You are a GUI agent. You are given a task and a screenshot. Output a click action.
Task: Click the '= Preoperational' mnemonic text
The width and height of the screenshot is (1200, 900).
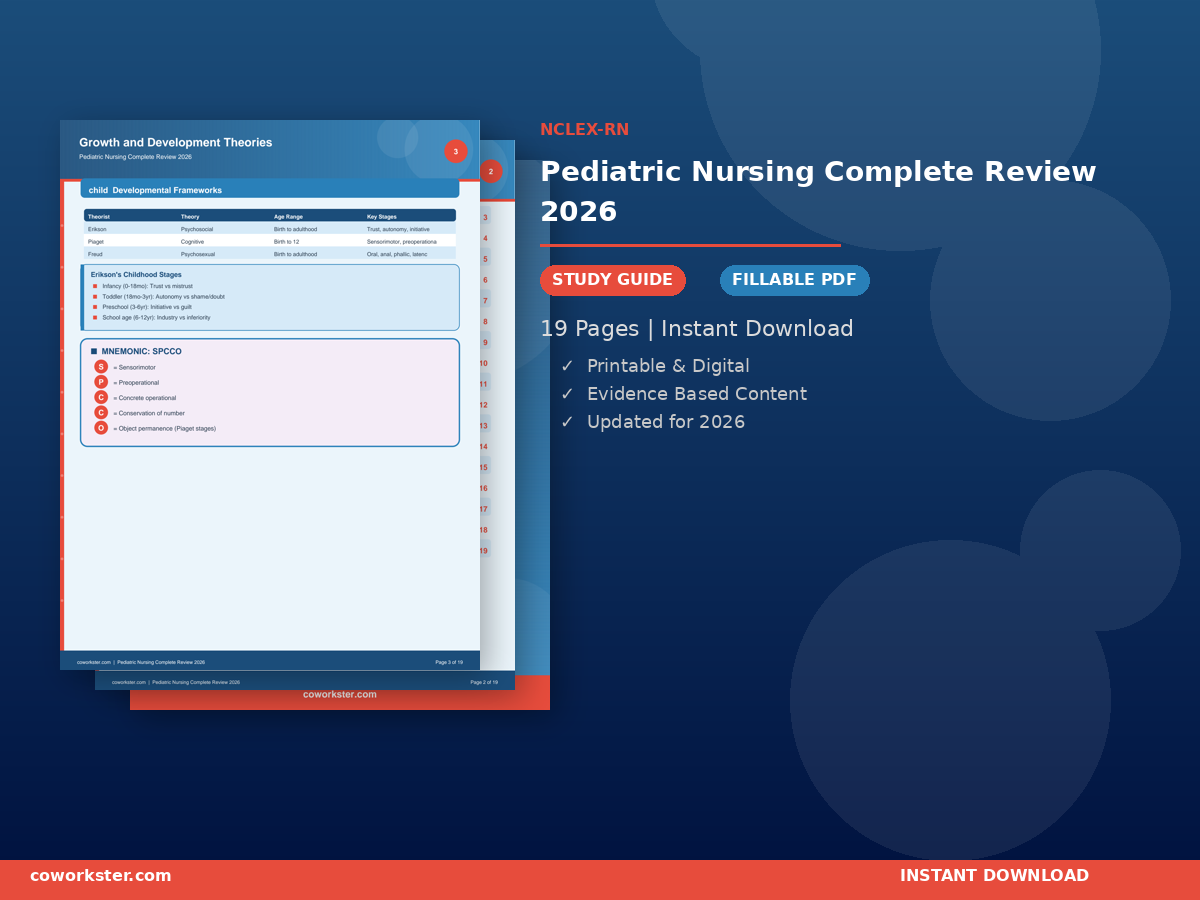tap(136, 382)
